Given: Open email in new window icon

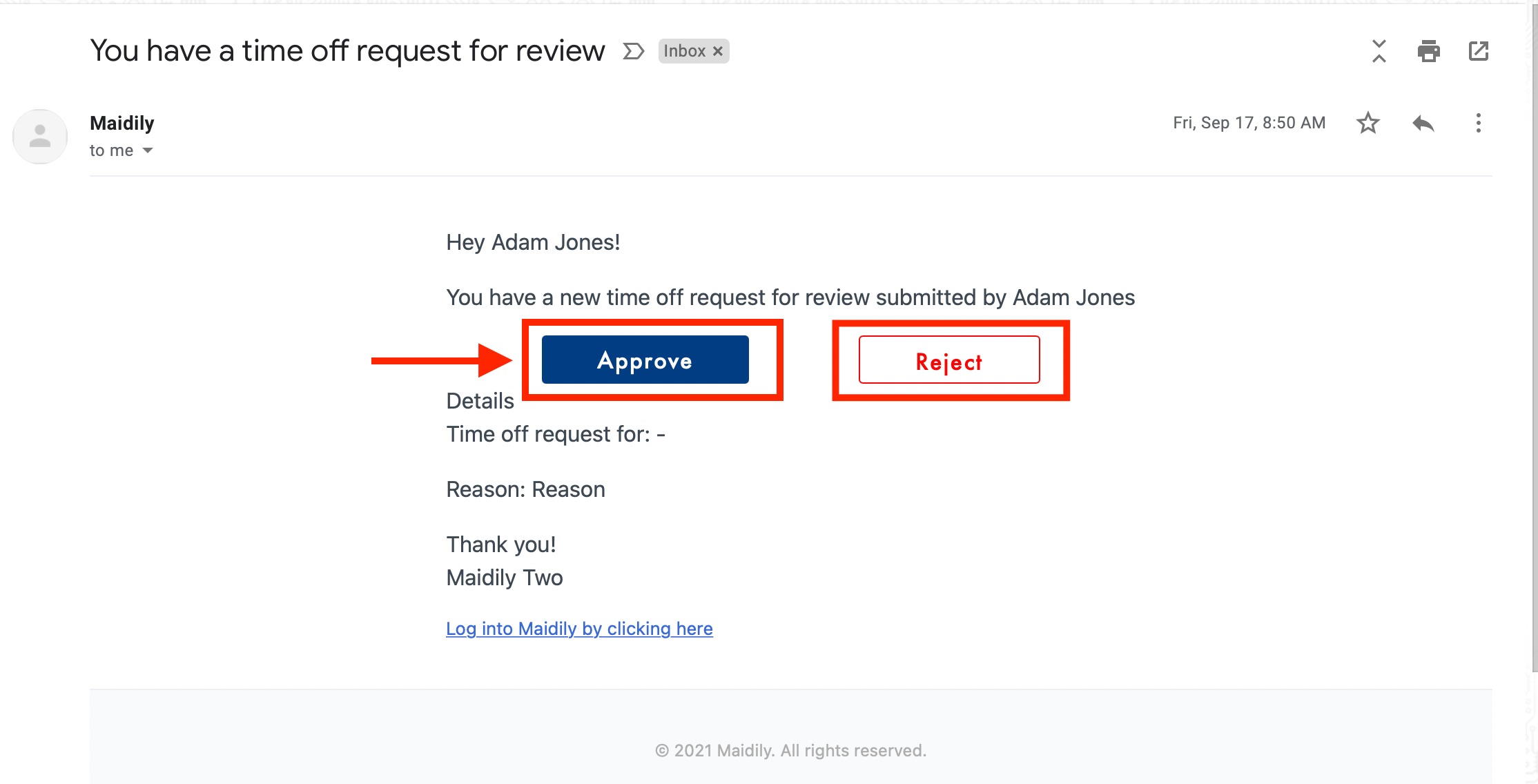Looking at the screenshot, I should [x=1478, y=51].
